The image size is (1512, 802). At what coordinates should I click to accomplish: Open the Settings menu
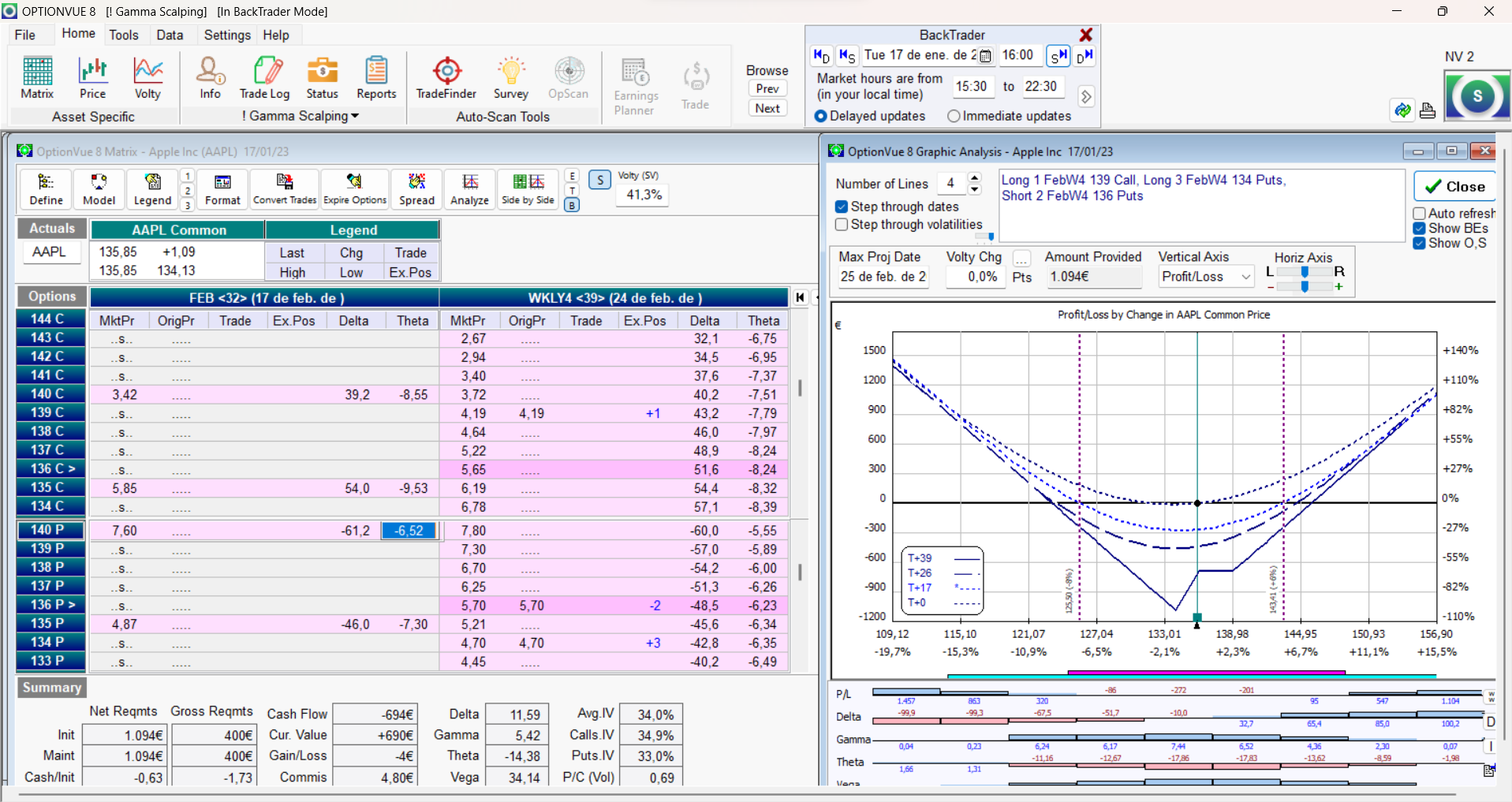click(x=227, y=35)
